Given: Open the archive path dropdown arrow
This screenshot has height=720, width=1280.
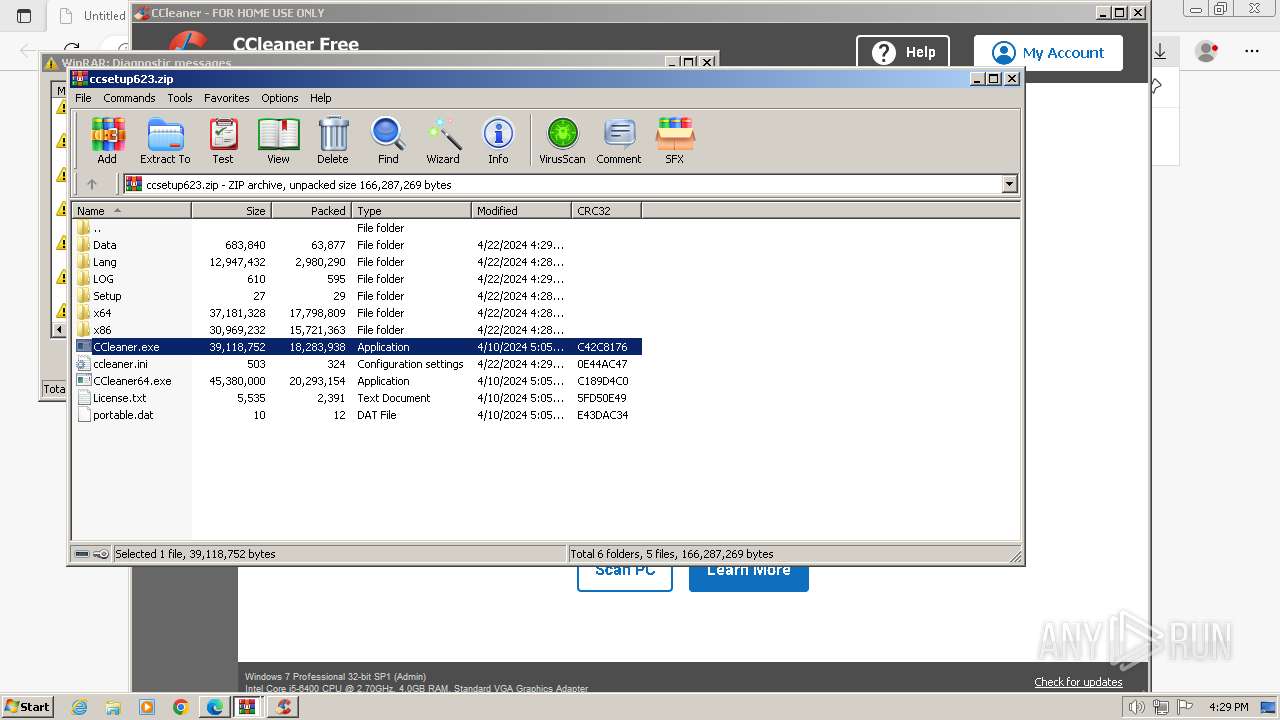Looking at the screenshot, I should click(x=1009, y=184).
